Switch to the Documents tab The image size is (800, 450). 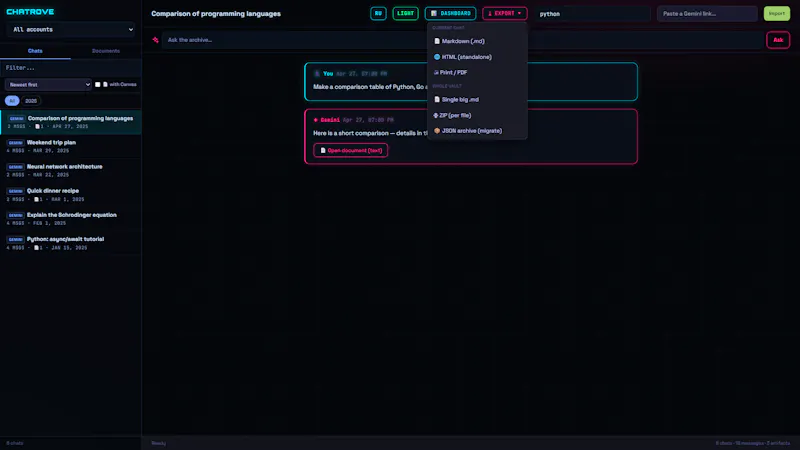(106, 51)
